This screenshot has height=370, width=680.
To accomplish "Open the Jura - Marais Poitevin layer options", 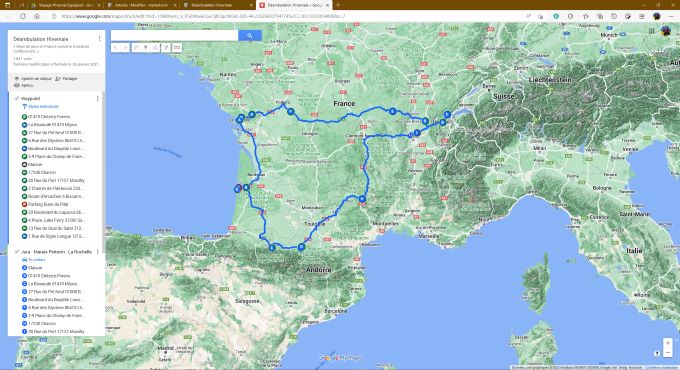I will 98,252.
